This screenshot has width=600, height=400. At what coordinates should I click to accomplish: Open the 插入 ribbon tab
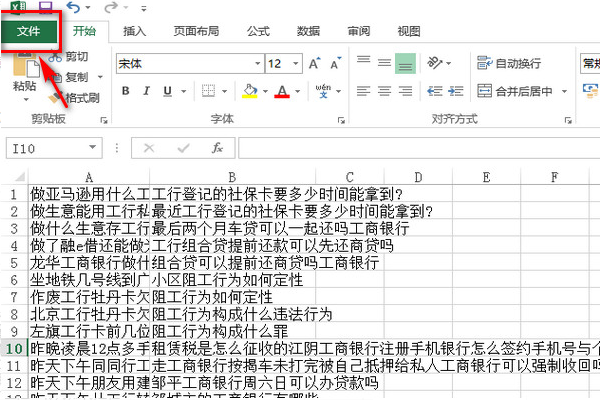click(134, 31)
